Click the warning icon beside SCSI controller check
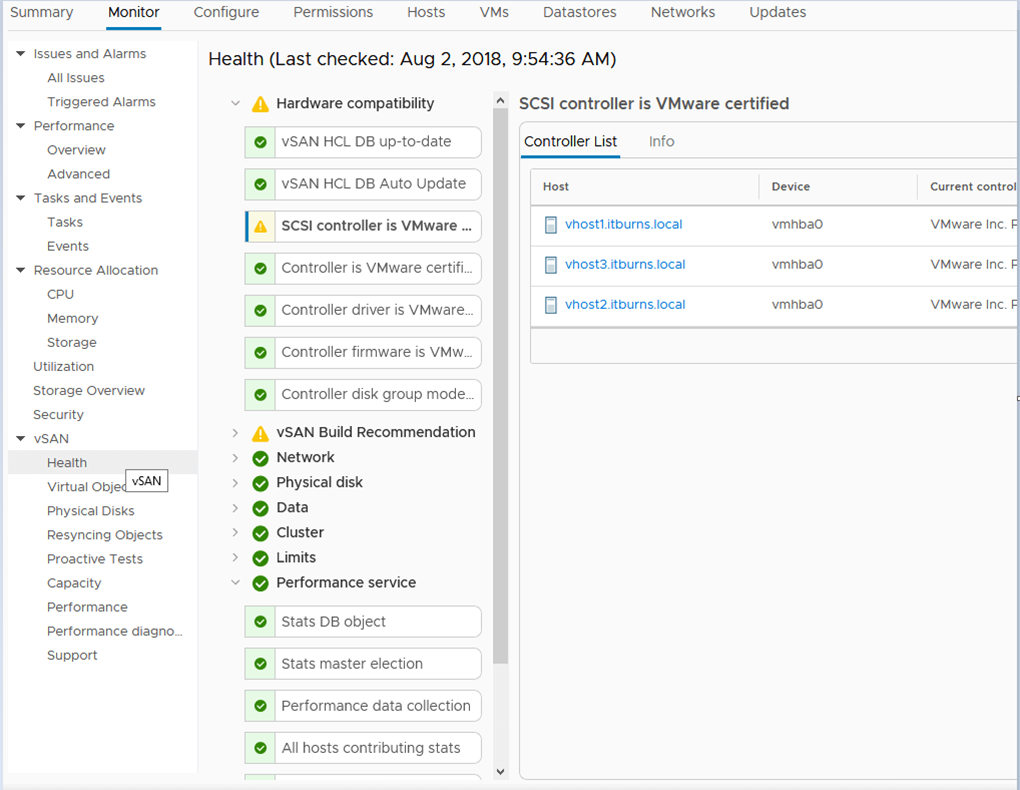1020x790 pixels. point(259,226)
